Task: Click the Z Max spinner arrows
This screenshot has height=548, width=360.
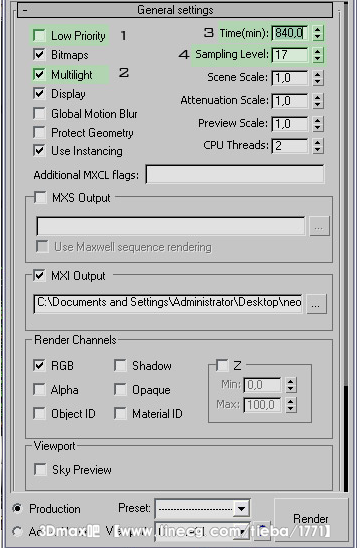Action: pos(291,405)
